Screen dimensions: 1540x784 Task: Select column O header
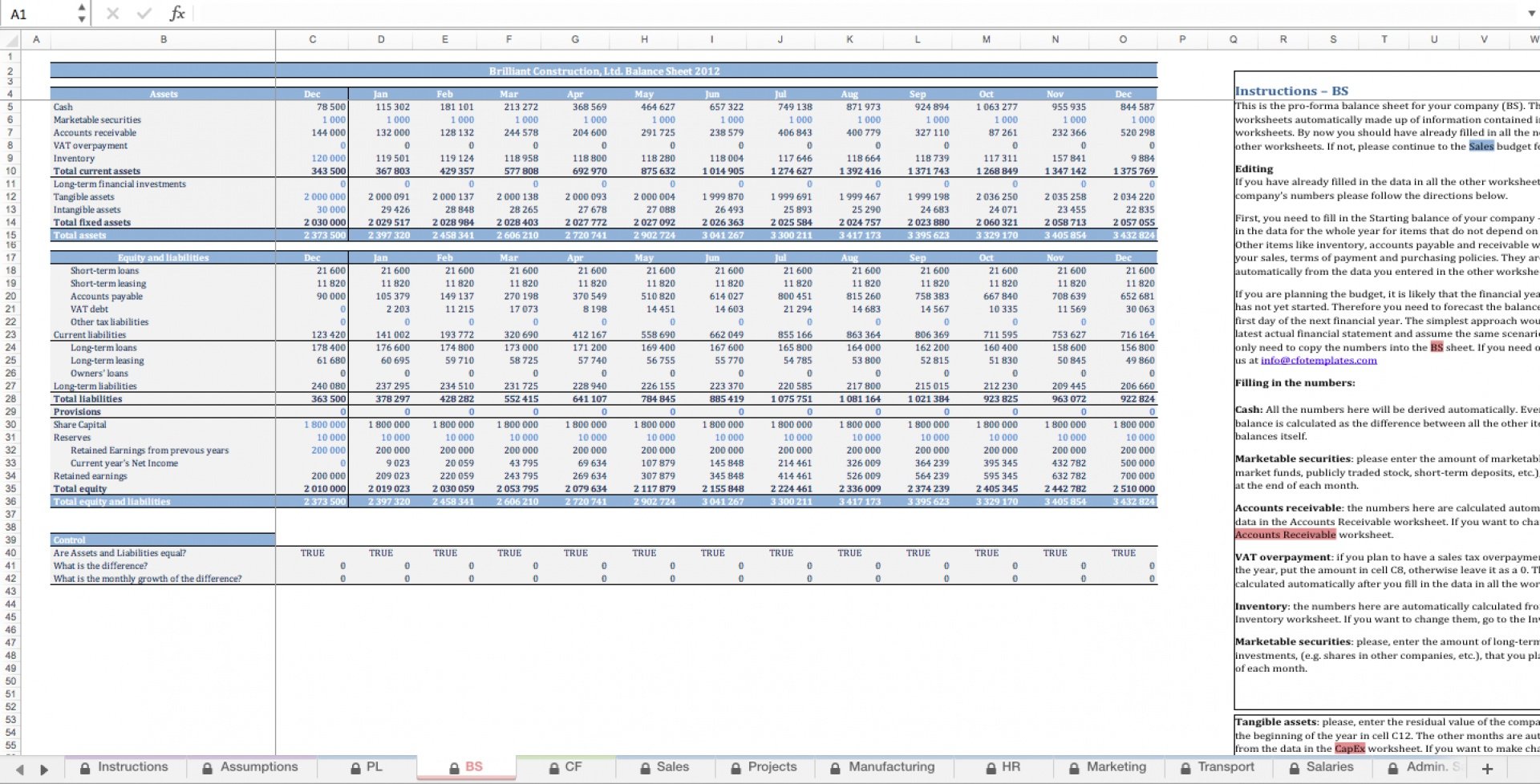pos(1123,39)
